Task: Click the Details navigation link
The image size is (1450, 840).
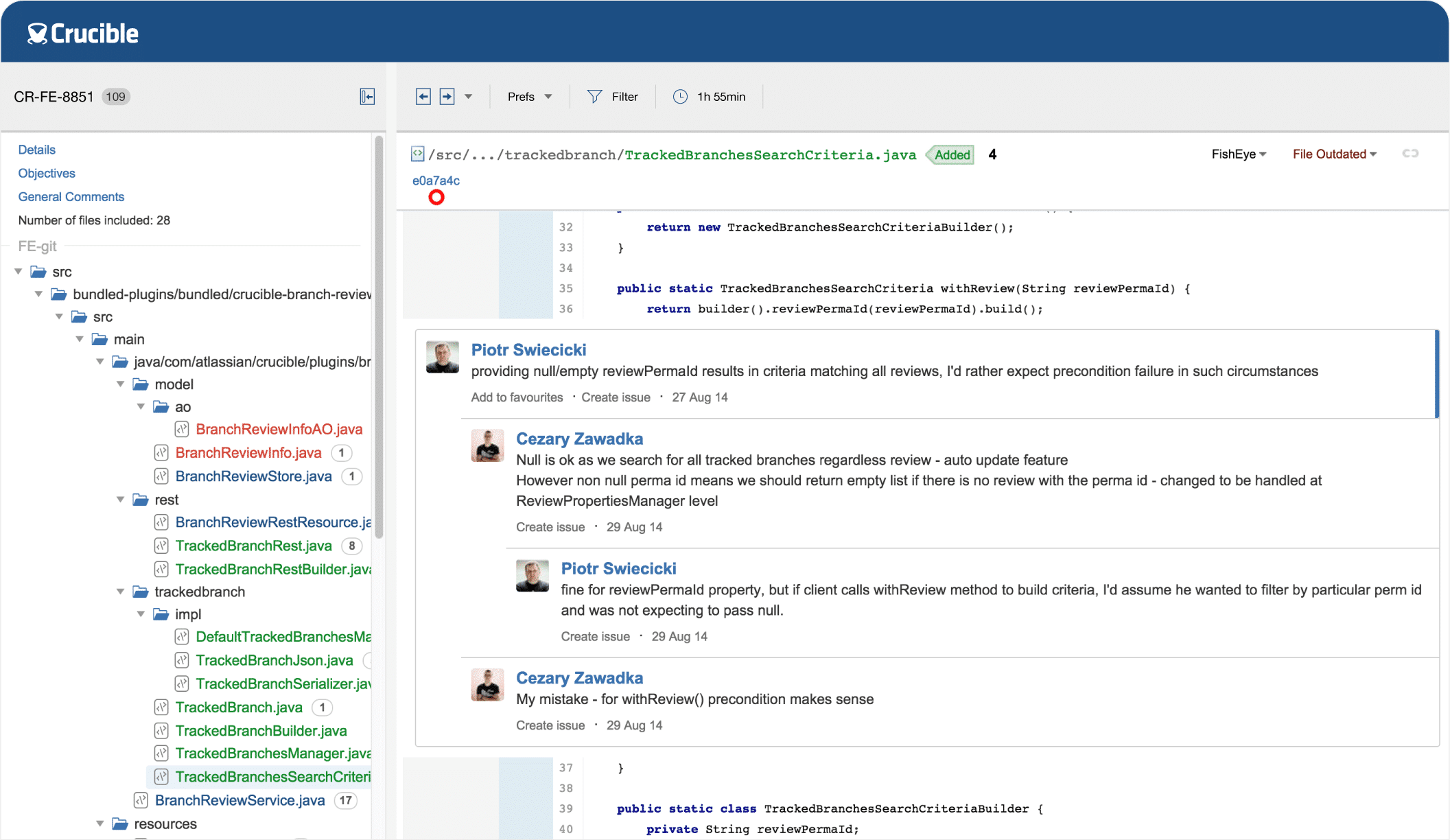Action: (x=35, y=149)
